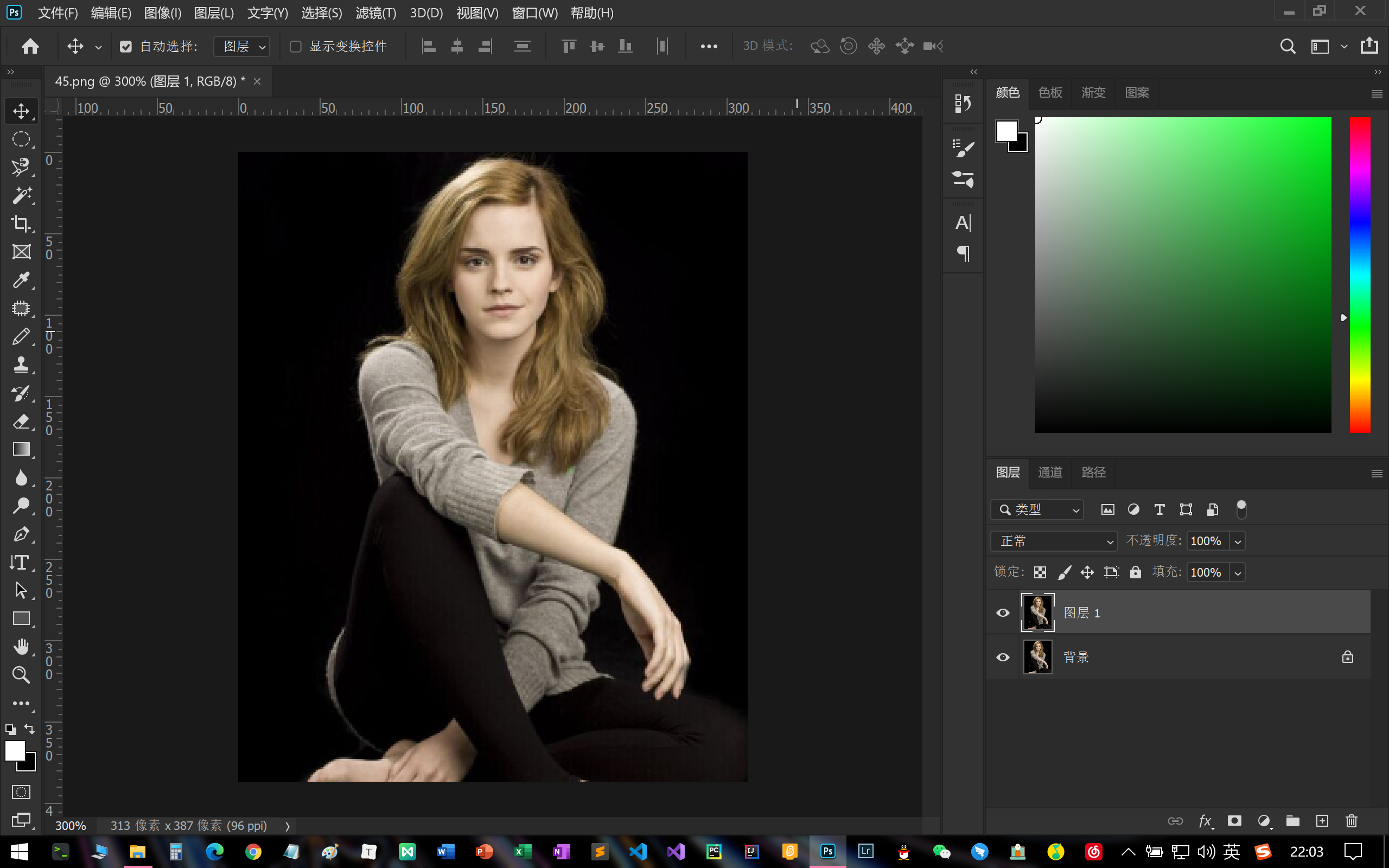Select the Patch healing tool
This screenshot has width=1389, height=868.
[21, 308]
